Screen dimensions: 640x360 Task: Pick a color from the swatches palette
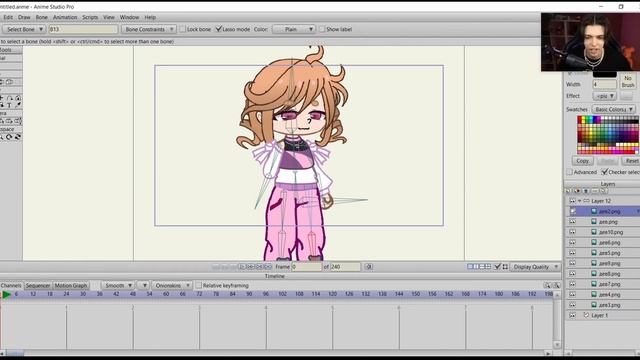608,135
